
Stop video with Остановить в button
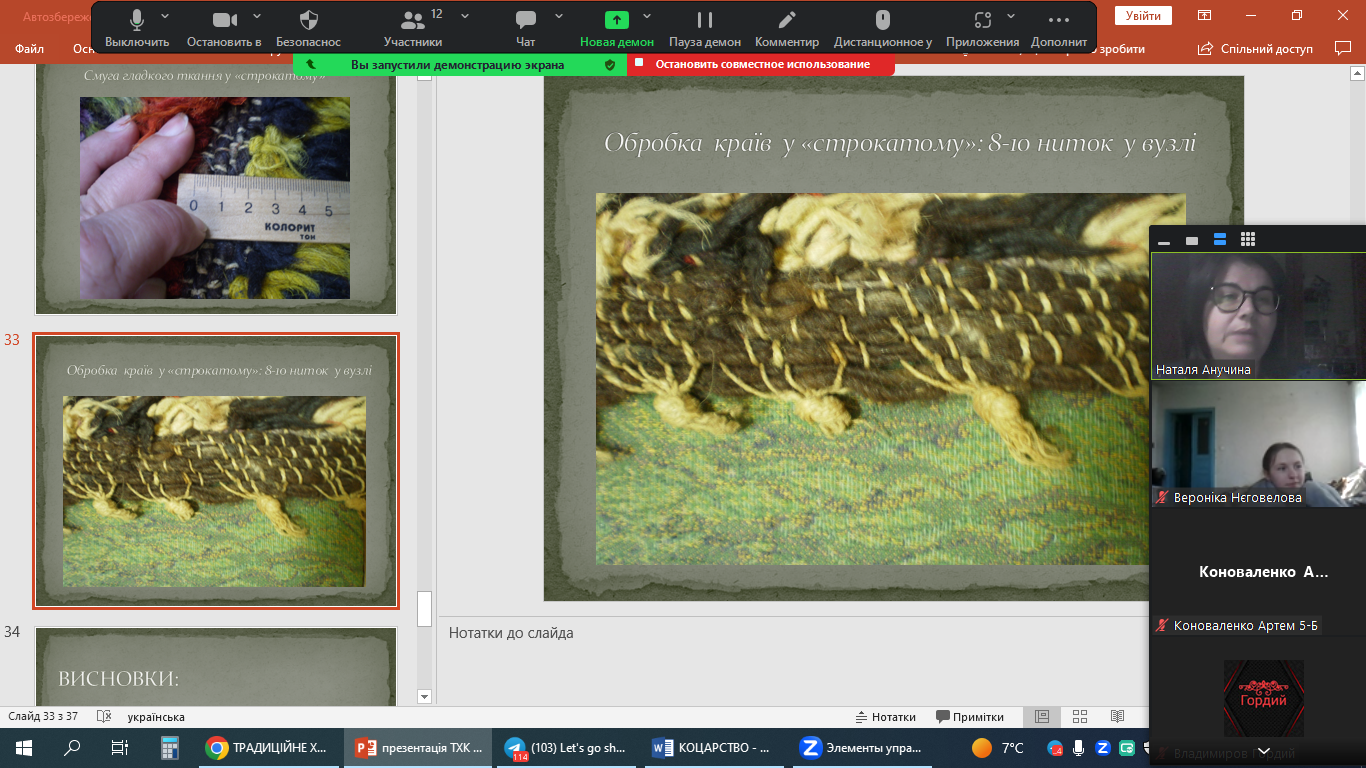[x=224, y=29]
